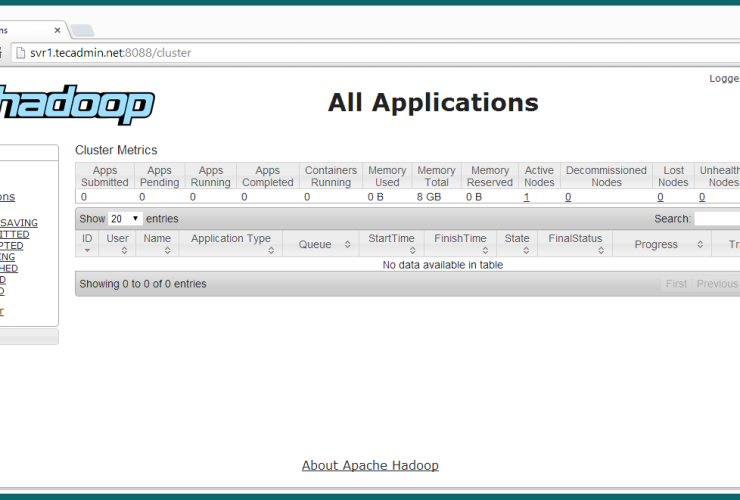This screenshot has height=500, width=740.
Task: Sort the table by User column
Action: (118, 244)
